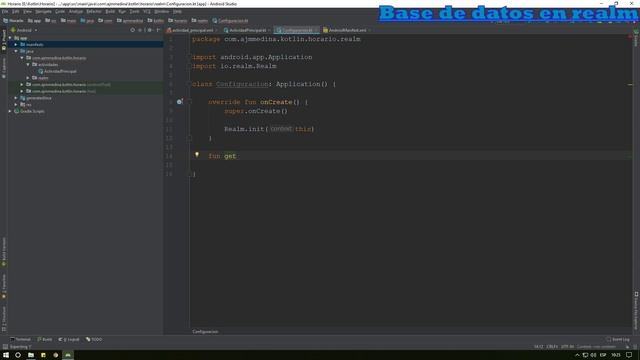The image size is (640, 360).
Task: Toggle the Build Variants side tool button
Action: pyautogui.click(x=4, y=252)
